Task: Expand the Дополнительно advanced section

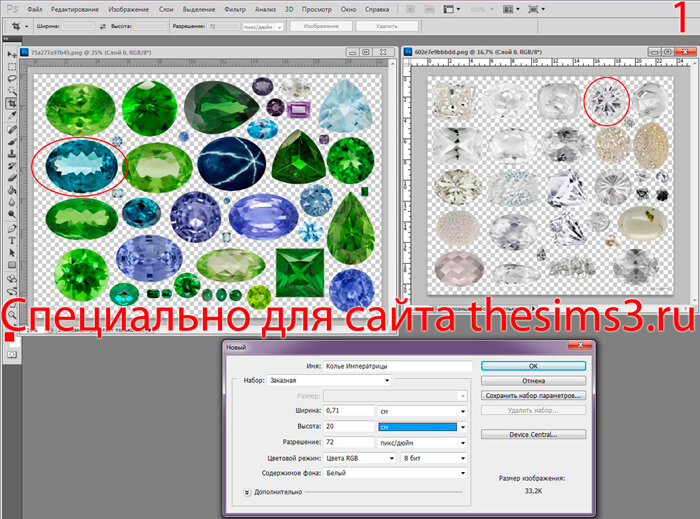Action: coord(247,492)
